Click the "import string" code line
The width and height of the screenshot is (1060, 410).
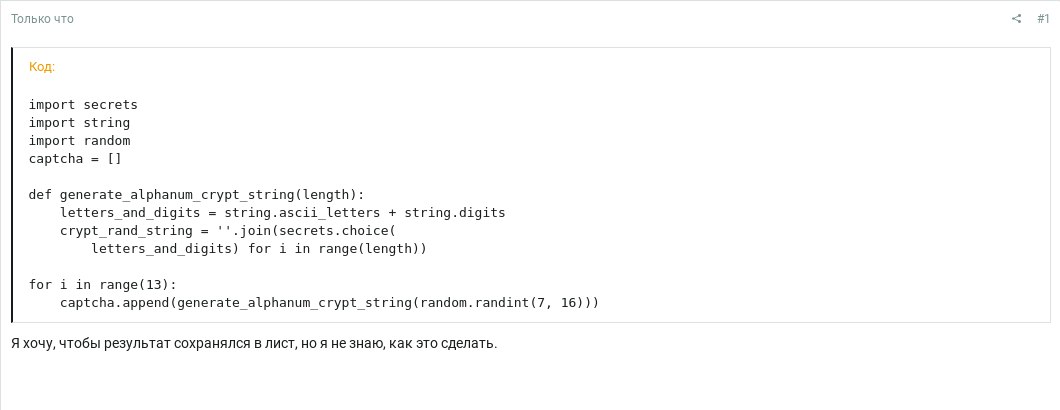tap(79, 123)
